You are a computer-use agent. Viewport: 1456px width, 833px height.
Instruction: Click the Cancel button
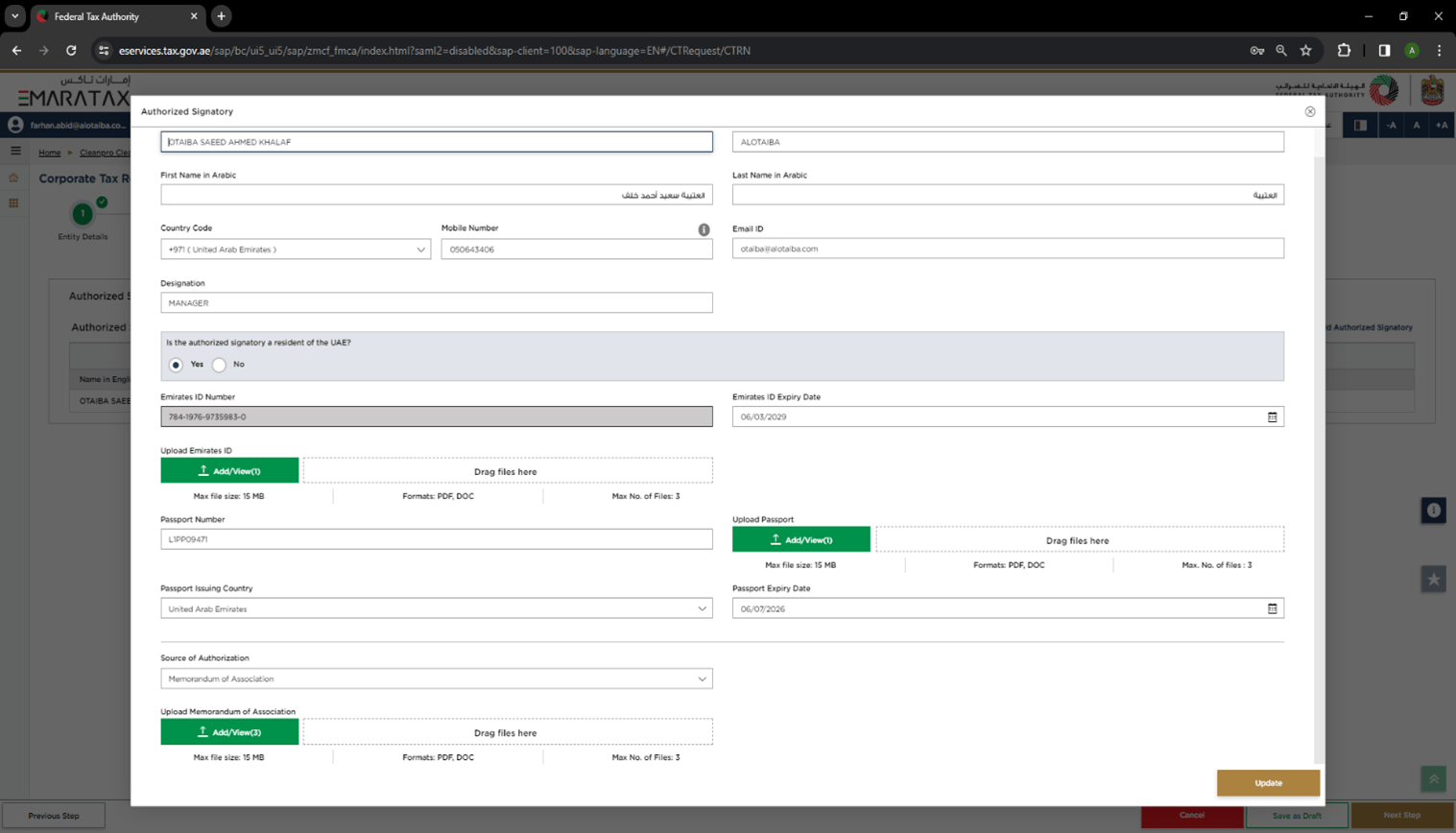point(1192,816)
